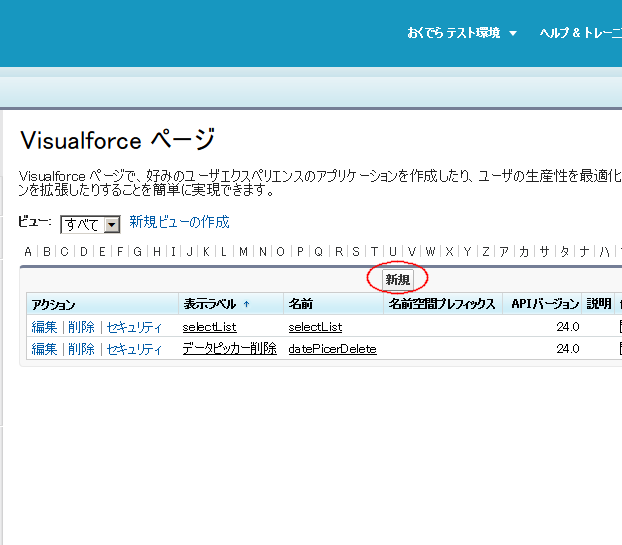Screen dimensions: 622x545
Task: Sort by 名前空間プレフィックス column header
Action: pos(442,304)
